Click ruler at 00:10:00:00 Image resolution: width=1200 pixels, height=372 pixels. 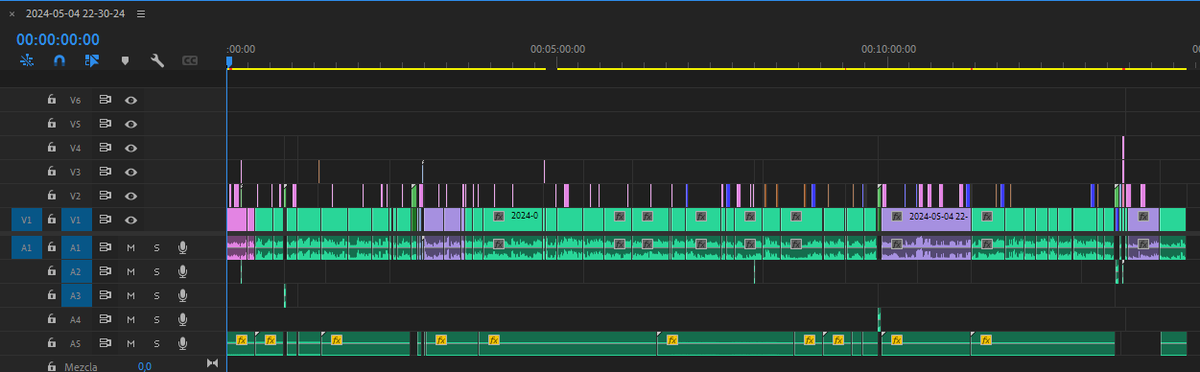[x=888, y=48]
